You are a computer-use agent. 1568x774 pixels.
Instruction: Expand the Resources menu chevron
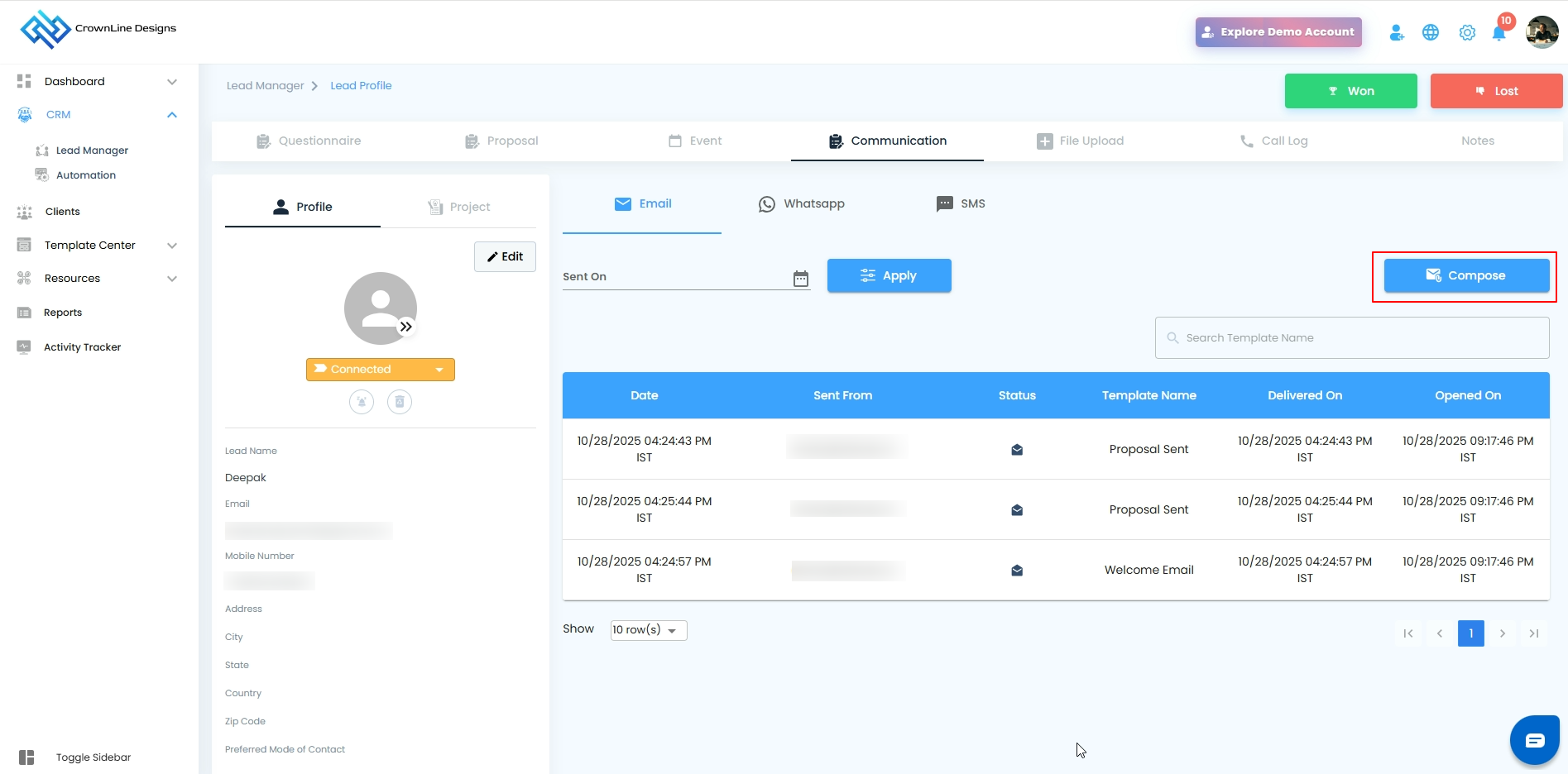coord(172,279)
